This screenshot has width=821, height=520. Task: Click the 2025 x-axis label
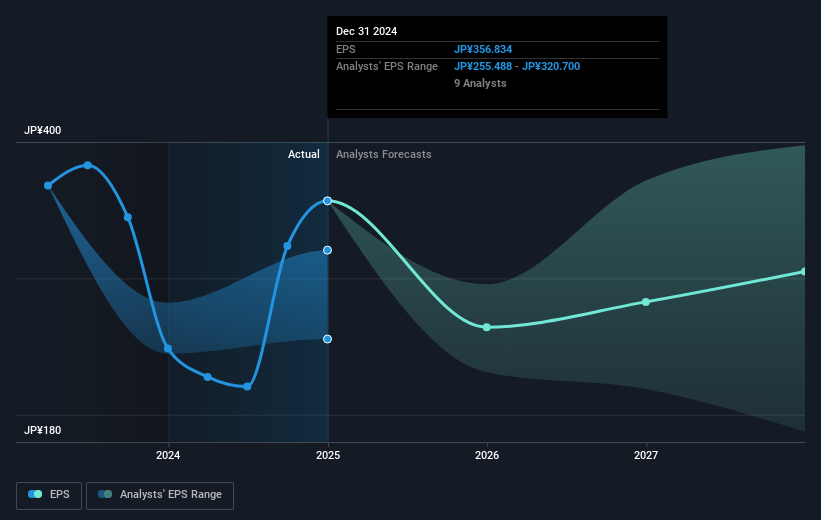(328, 456)
